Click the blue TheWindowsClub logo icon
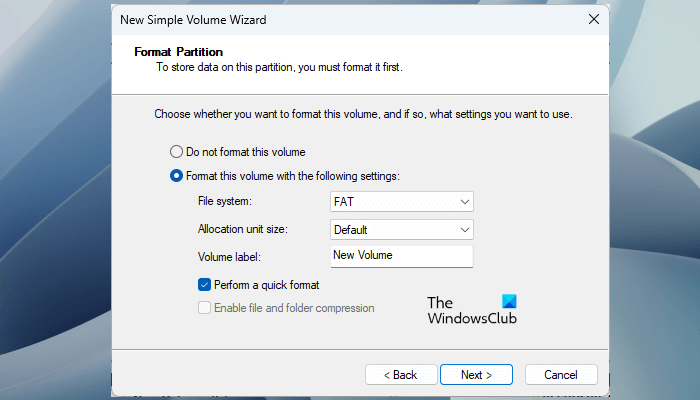 (x=507, y=302)
